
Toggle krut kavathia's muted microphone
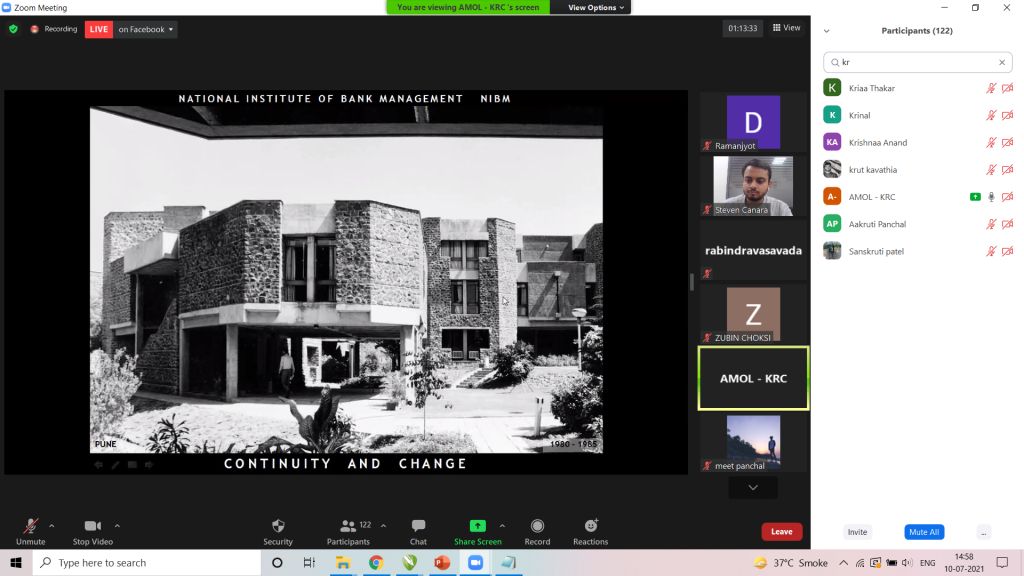pos(991,169)
